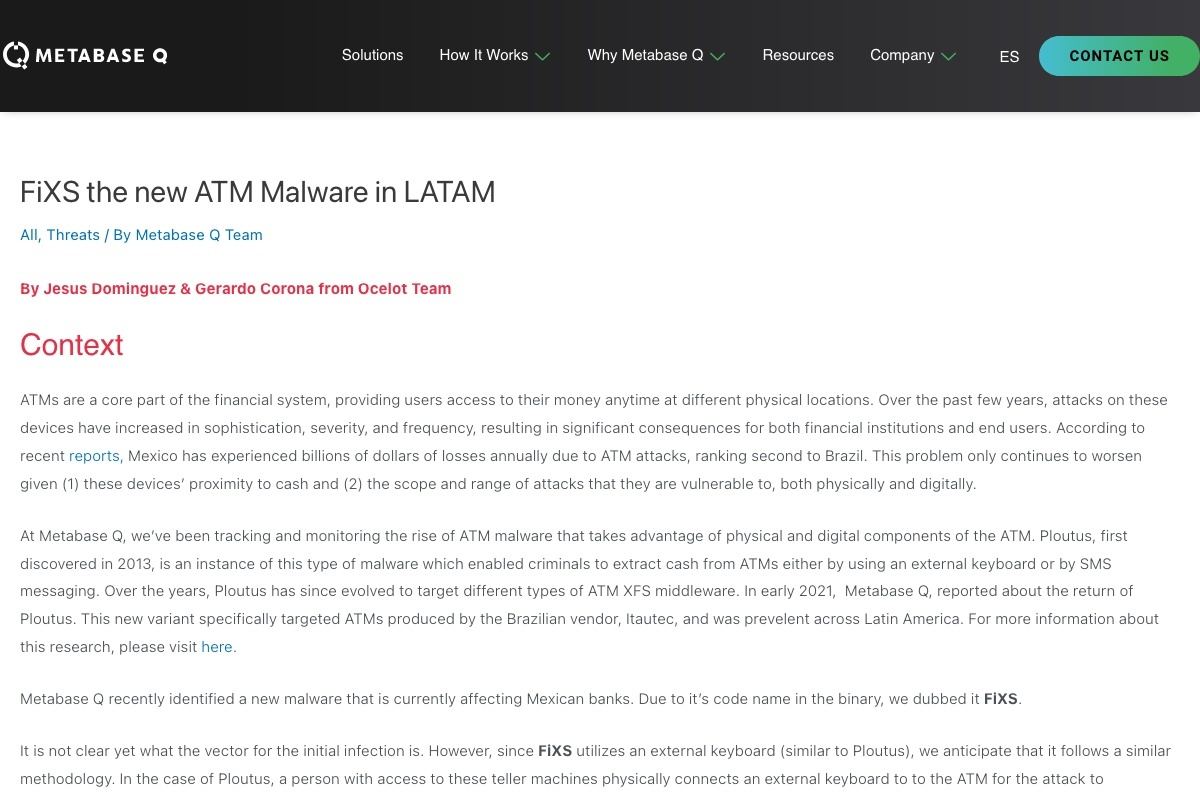Open the Company menu
This screenshot has height=800, width=1200.
(902, 55)
